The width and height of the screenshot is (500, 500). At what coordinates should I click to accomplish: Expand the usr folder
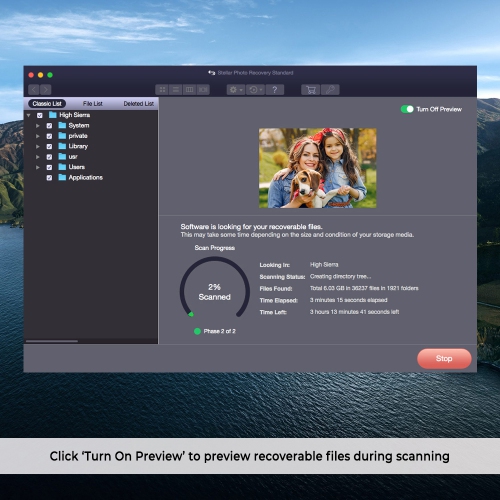click(38, 157)
